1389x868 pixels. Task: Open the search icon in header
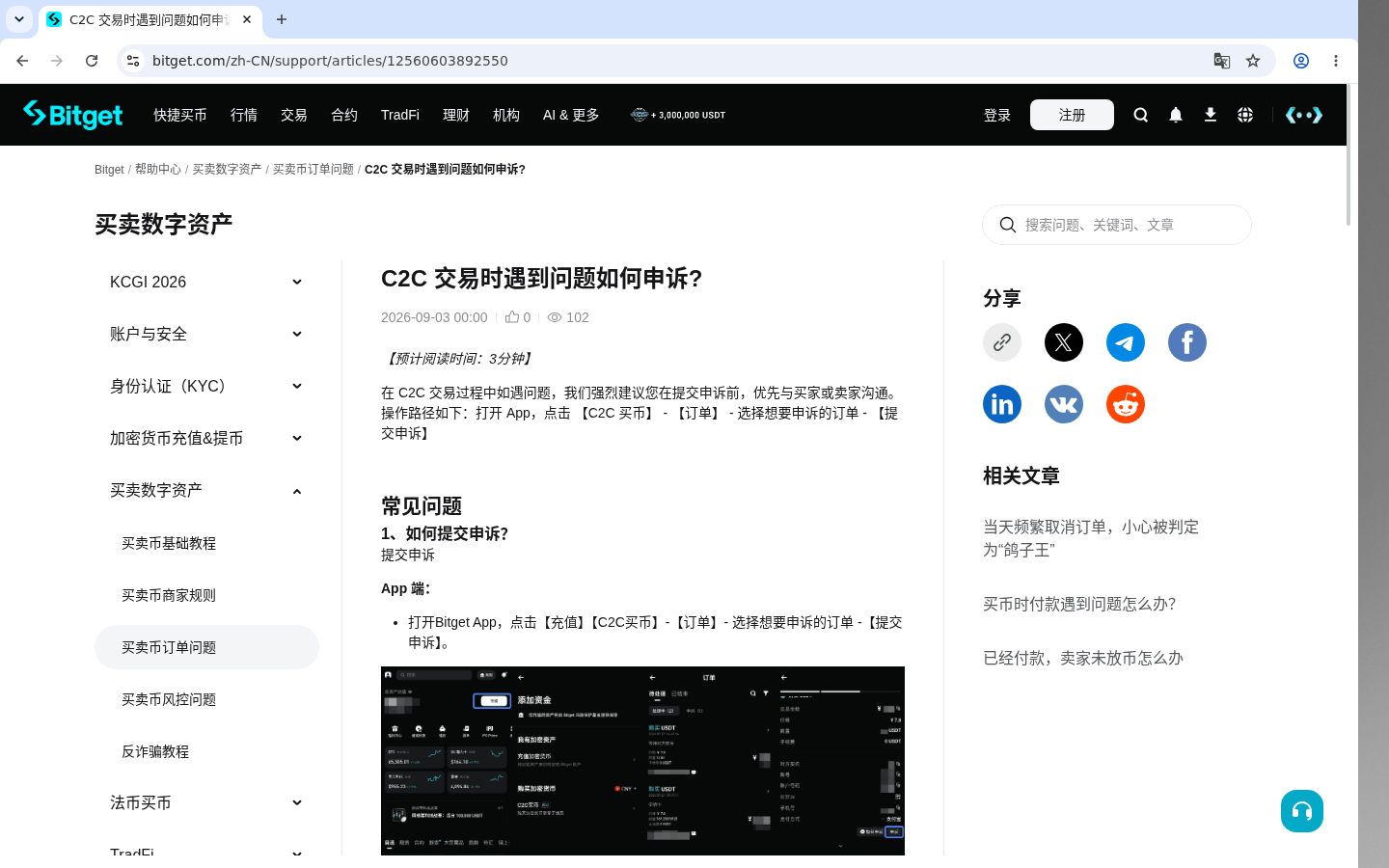tap(1140, 115)
